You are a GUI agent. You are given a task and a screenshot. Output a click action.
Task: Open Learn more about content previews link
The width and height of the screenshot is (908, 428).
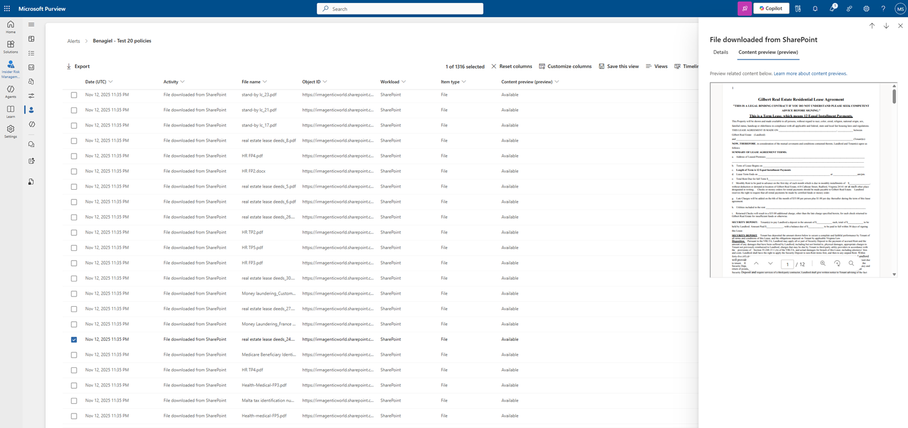point(810,74)
